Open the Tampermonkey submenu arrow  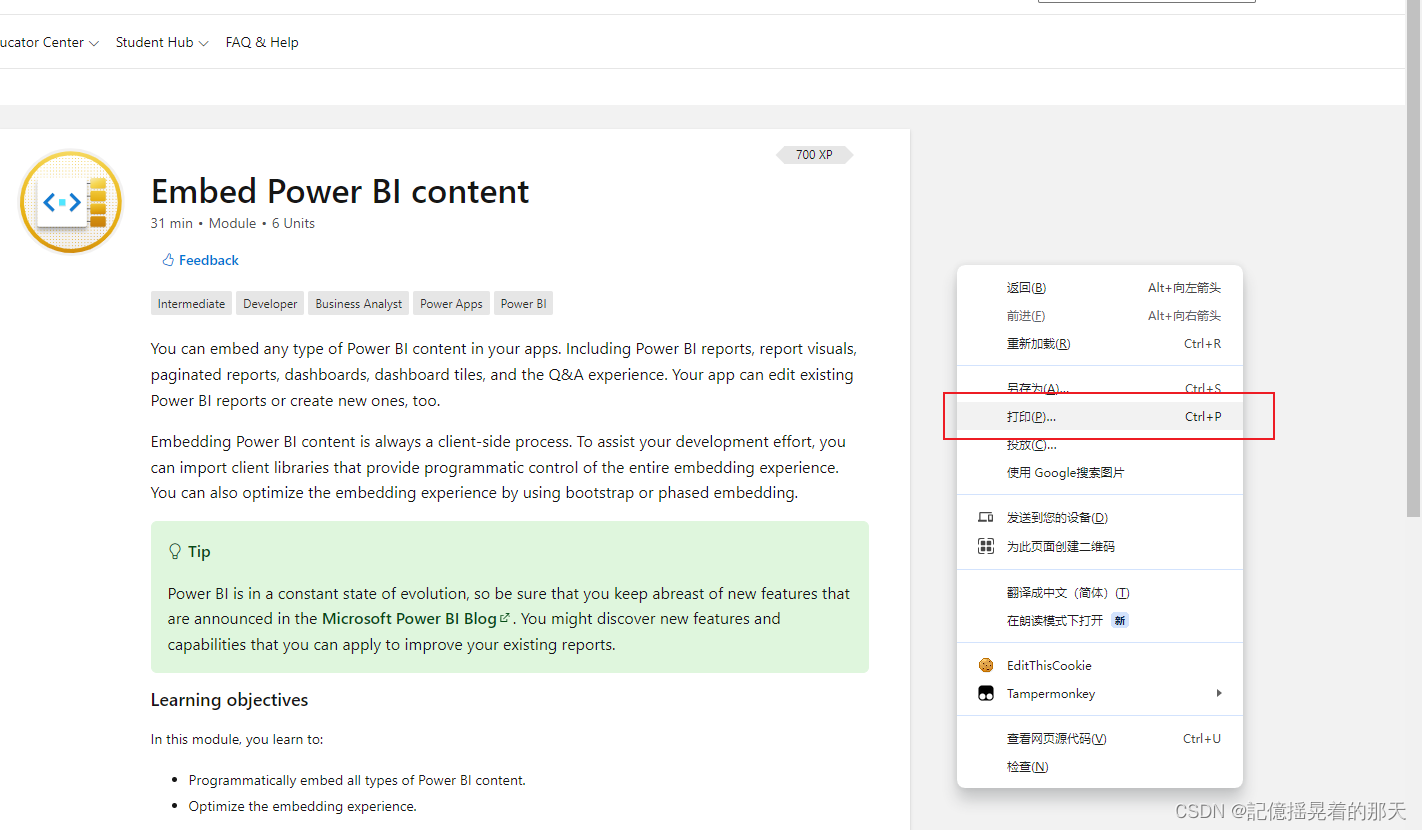pos(1219,693)
